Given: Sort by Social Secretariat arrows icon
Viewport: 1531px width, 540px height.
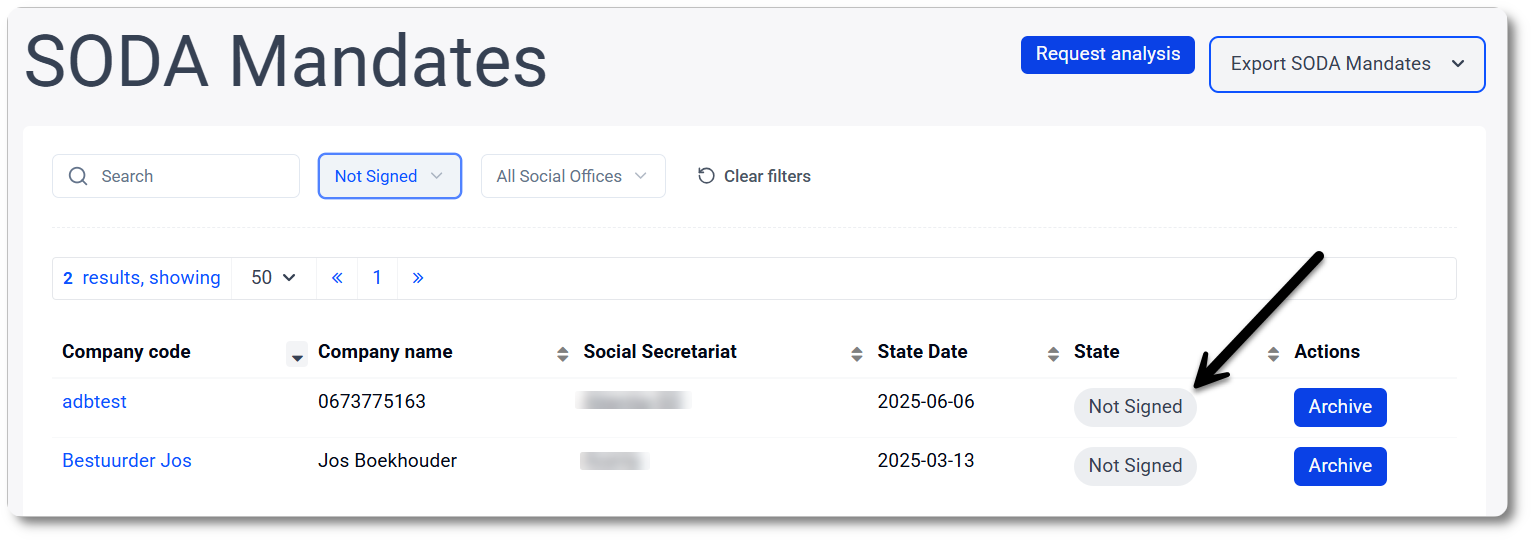Looking at the screenshot, I should pyautogui.click(x=857, y=353).
